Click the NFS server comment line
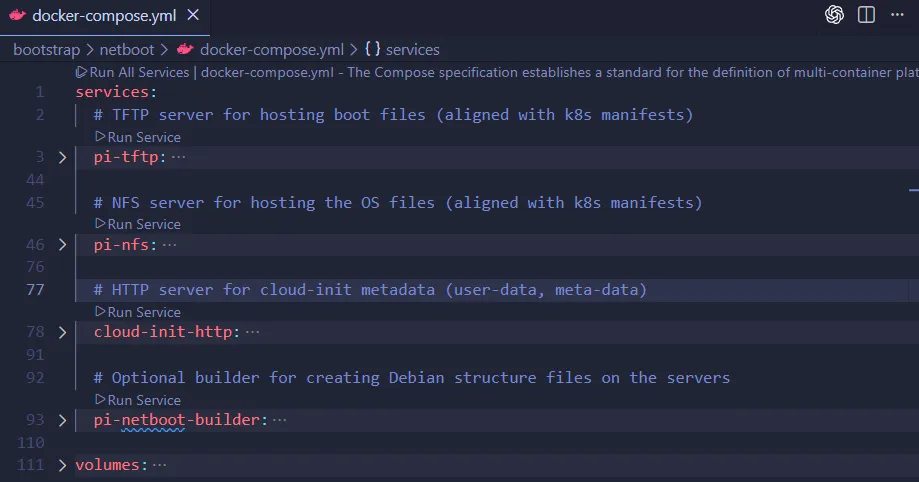Viewport: 919px width, 482px height. point(398,203)
